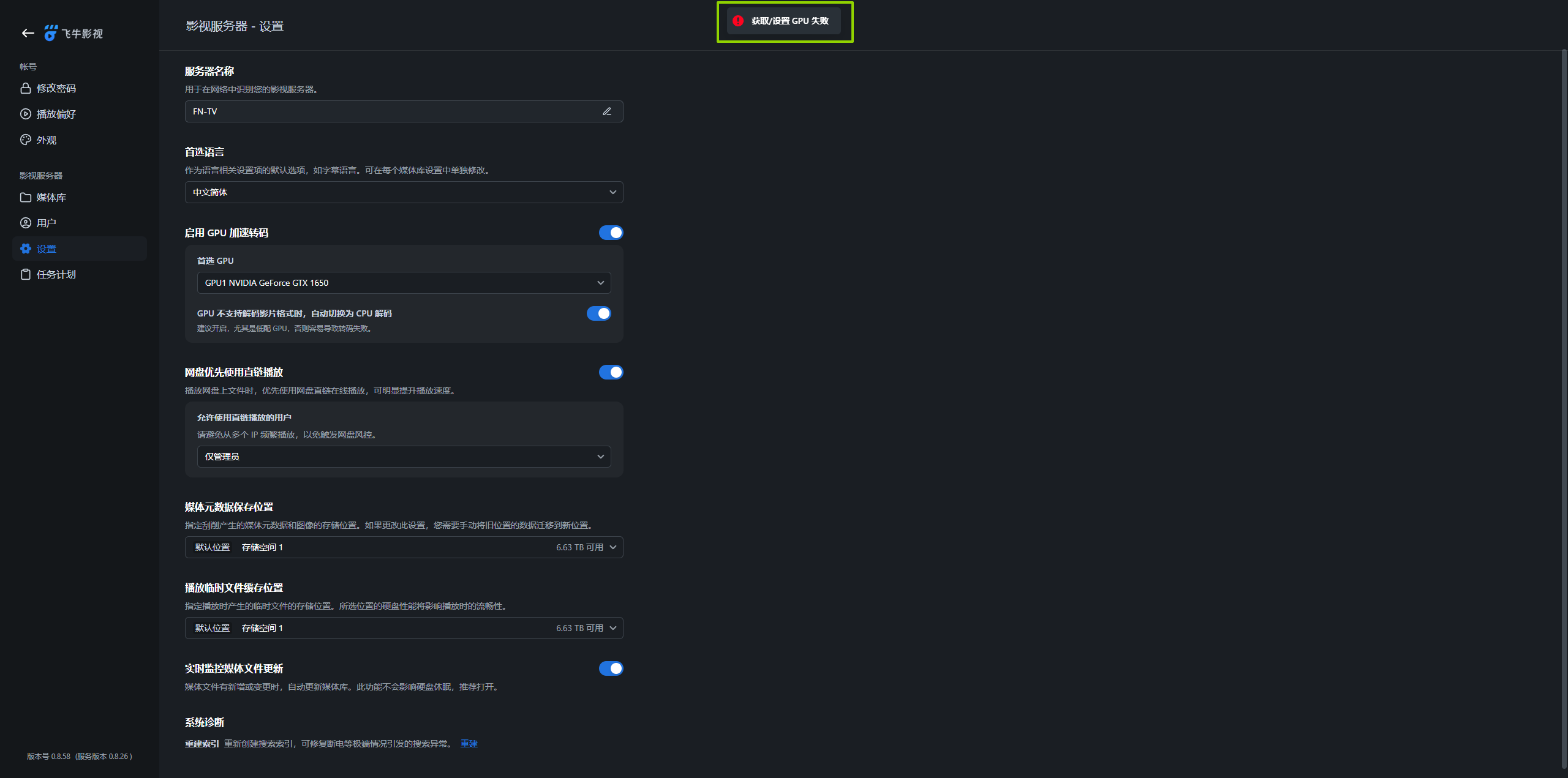
Task: Toggle automatic CPU decoding fallback switch
Action: [x=598, y=313]
